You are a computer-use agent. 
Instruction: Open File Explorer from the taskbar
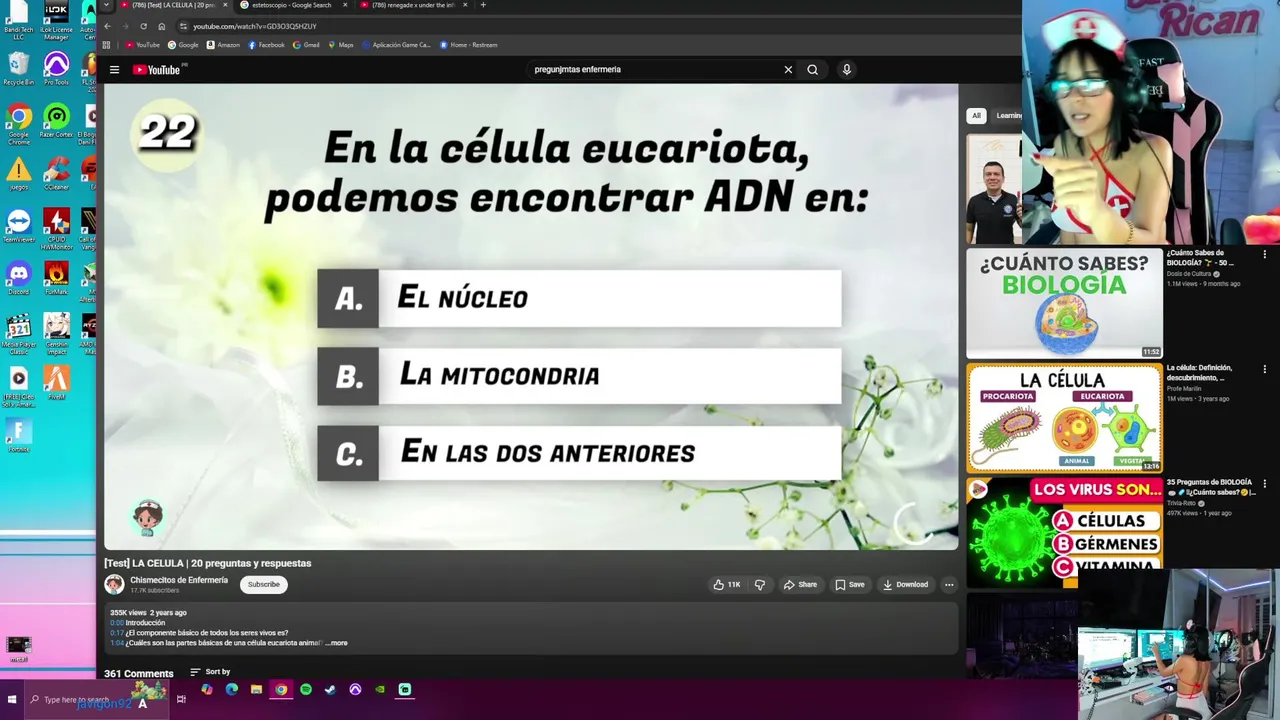point(256,690)
